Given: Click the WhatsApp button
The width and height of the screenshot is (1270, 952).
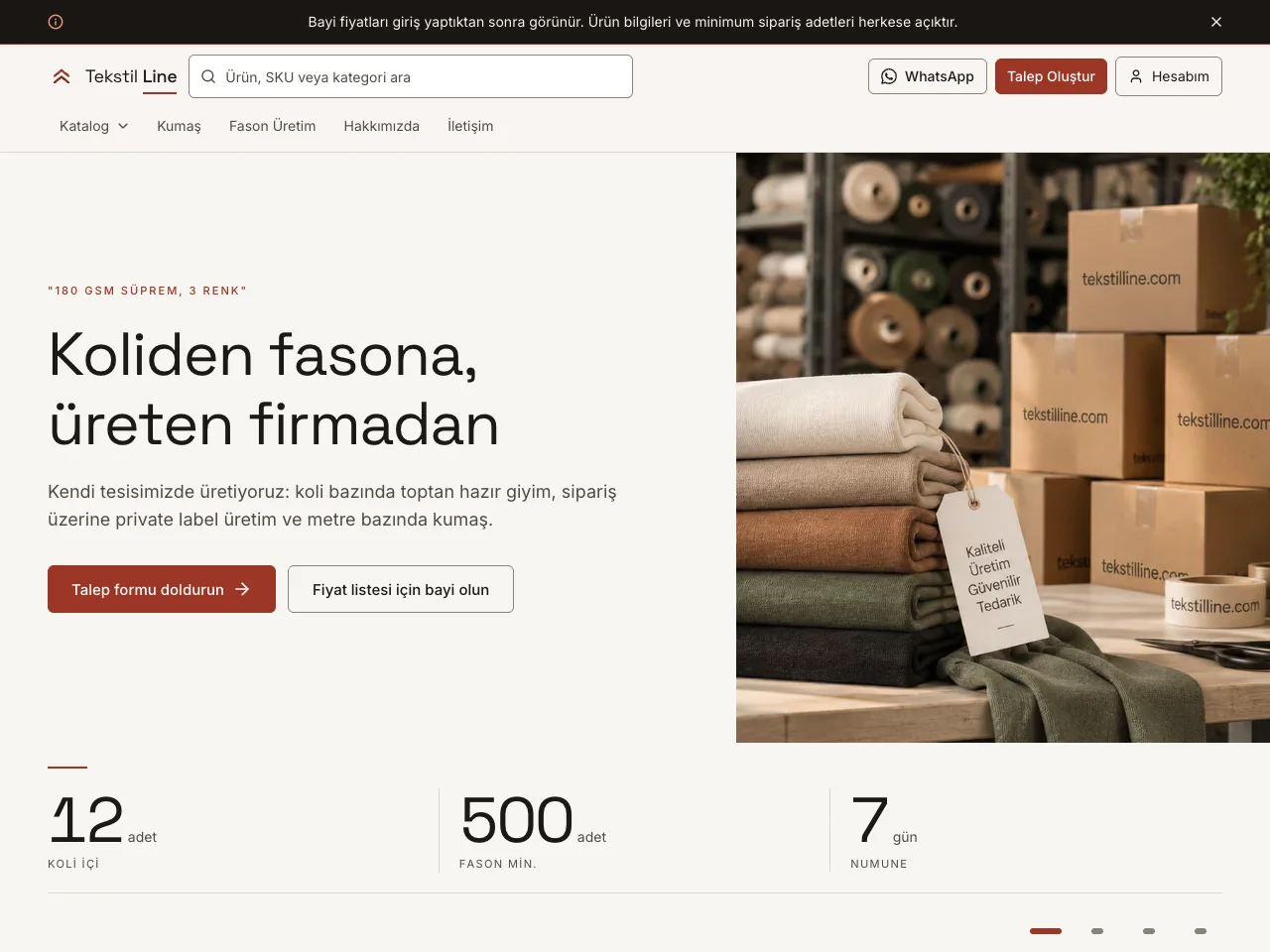Looking at the screenshot, I should [928, 76].
